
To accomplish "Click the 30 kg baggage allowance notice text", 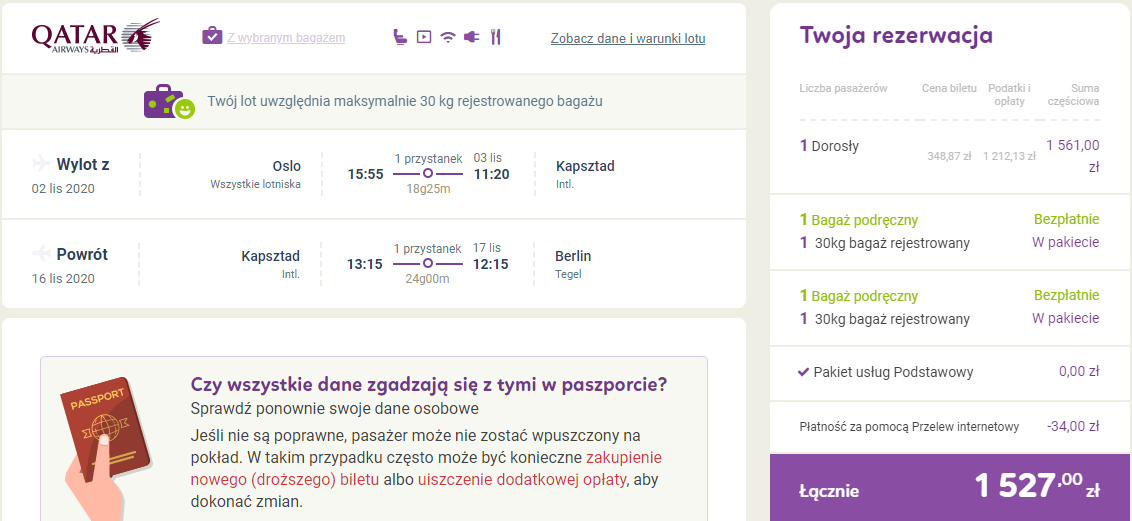I will pos(404,101).
